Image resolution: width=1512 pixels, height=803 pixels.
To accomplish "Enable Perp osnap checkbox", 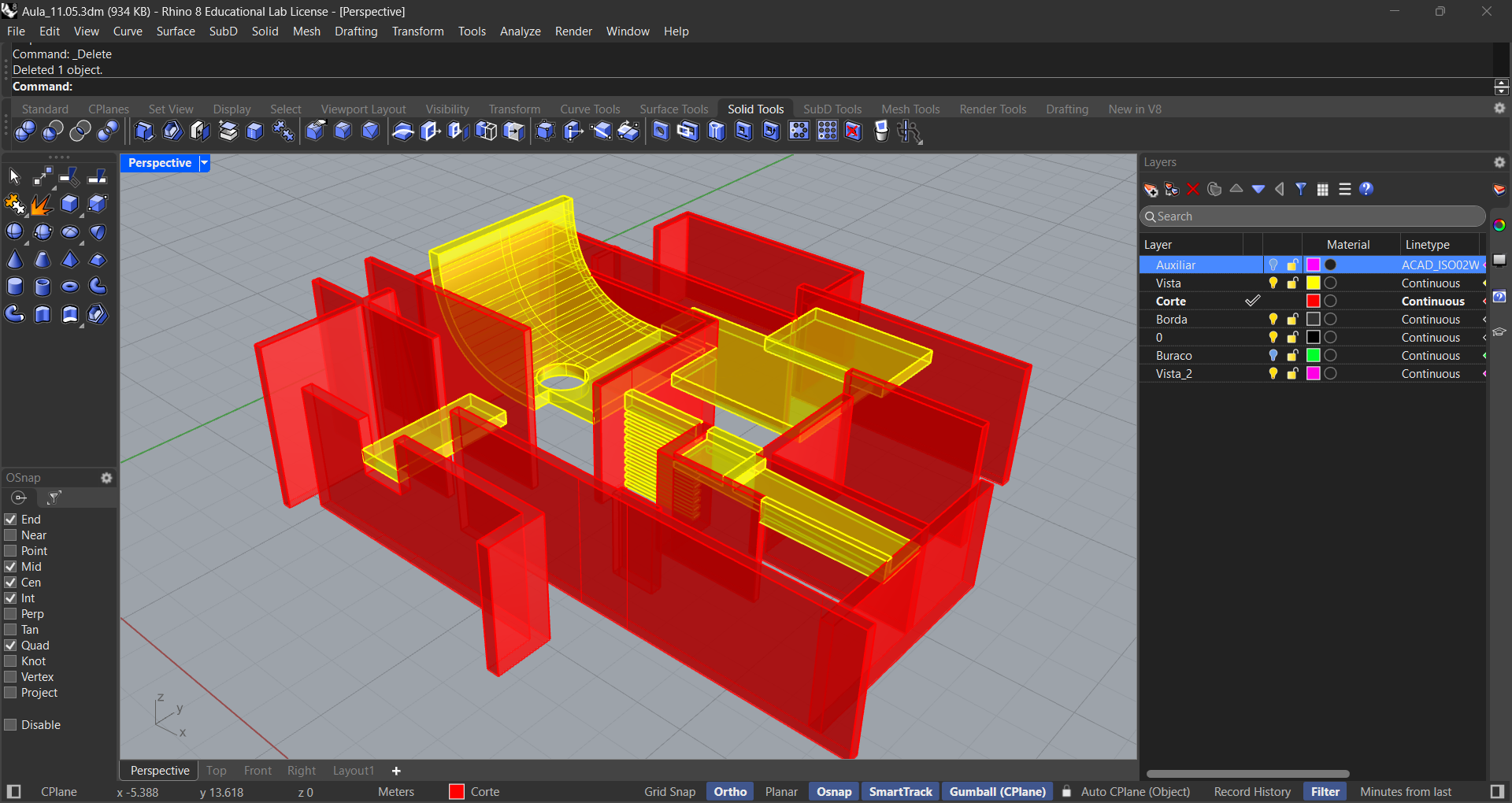I will tap(11, 614).
